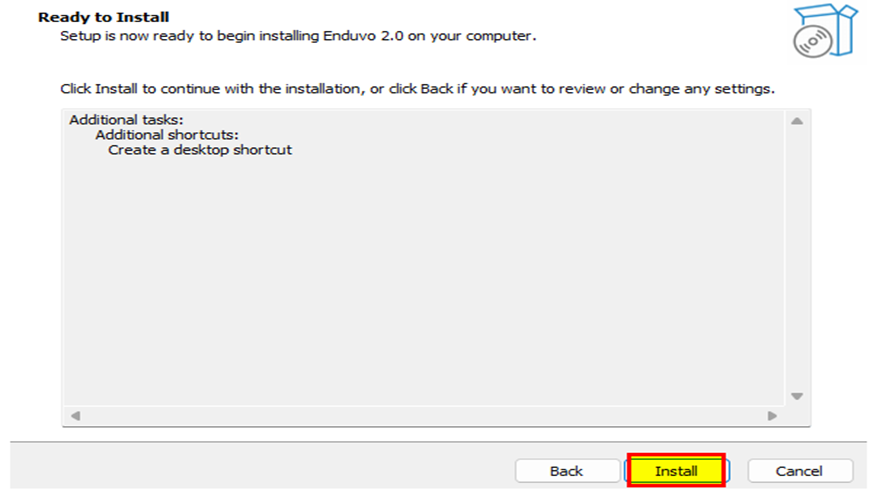Select the "Create a desktop shortcut" line

point(200,150)
